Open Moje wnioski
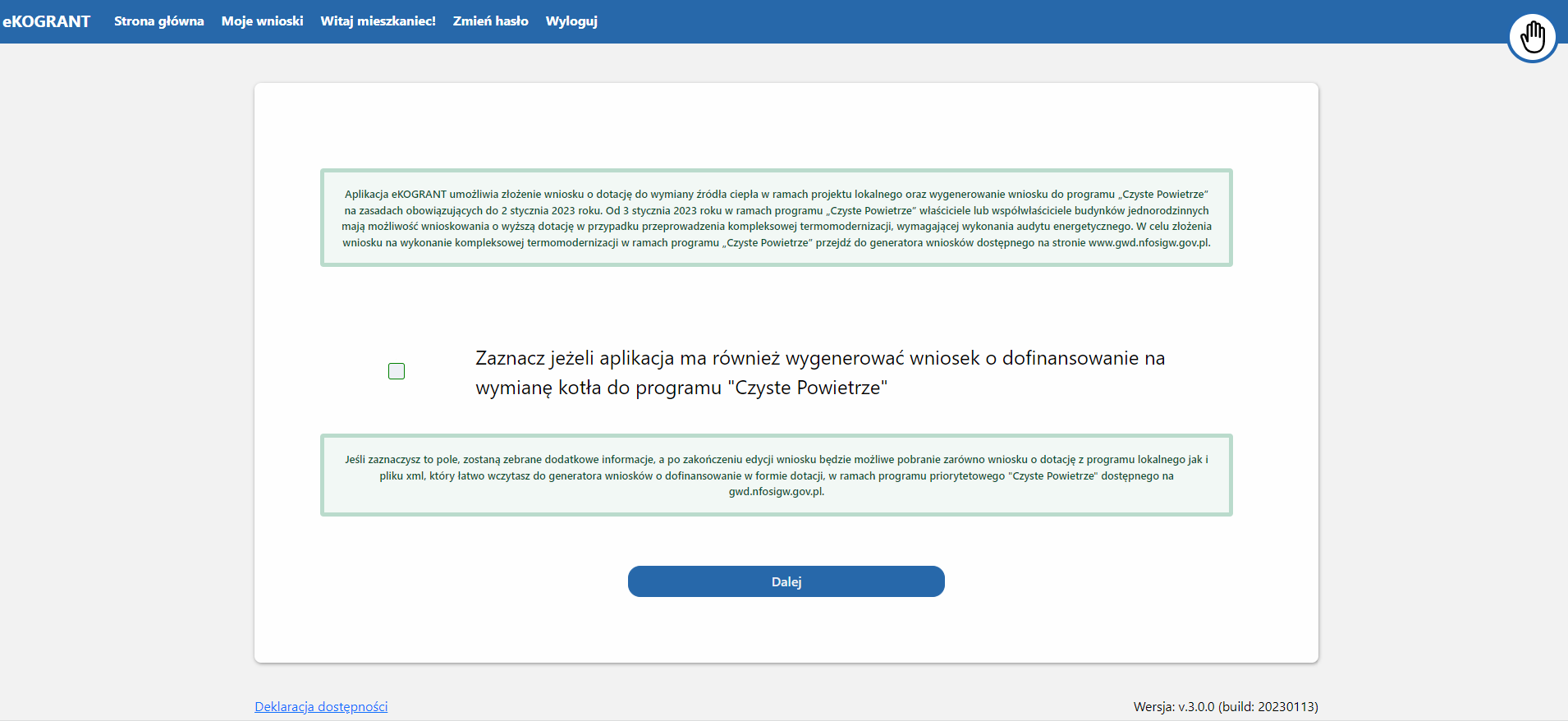This screenshot has height=721, width=1568. point(263,21)
